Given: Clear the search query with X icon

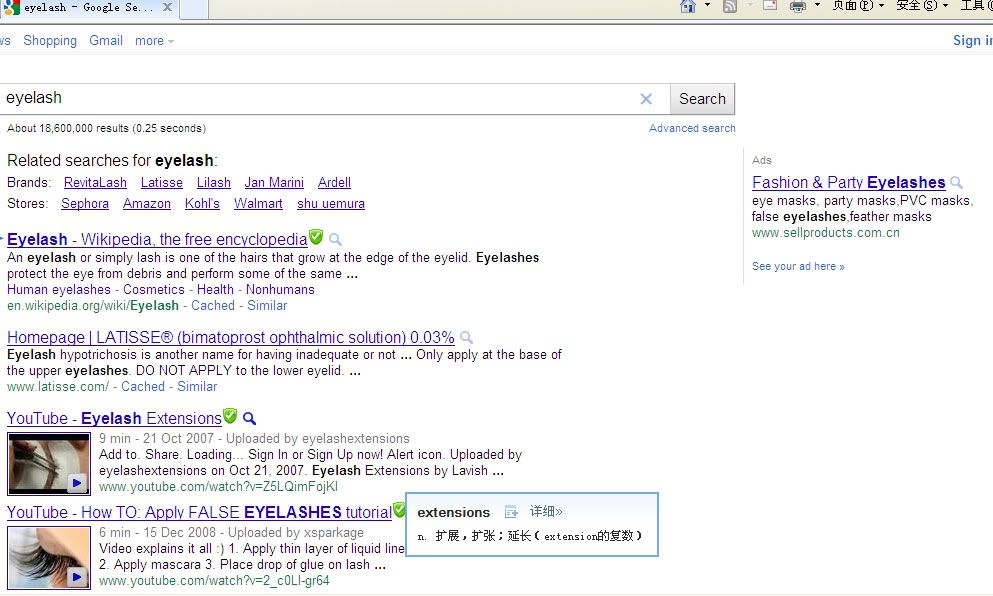Looking at the screenshot, I should 646,99.
